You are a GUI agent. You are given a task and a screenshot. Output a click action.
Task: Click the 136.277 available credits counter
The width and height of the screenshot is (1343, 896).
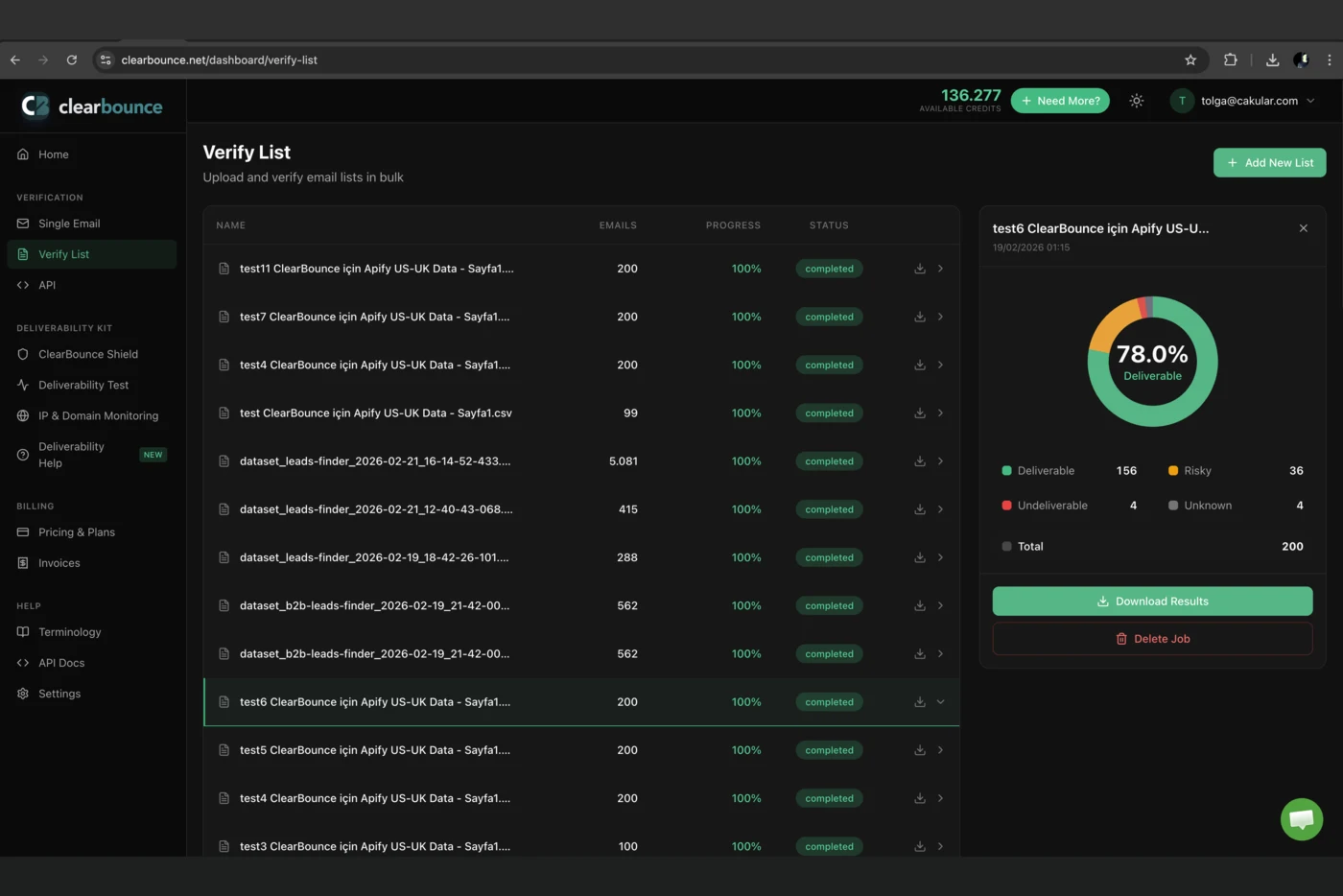point(961,100)
